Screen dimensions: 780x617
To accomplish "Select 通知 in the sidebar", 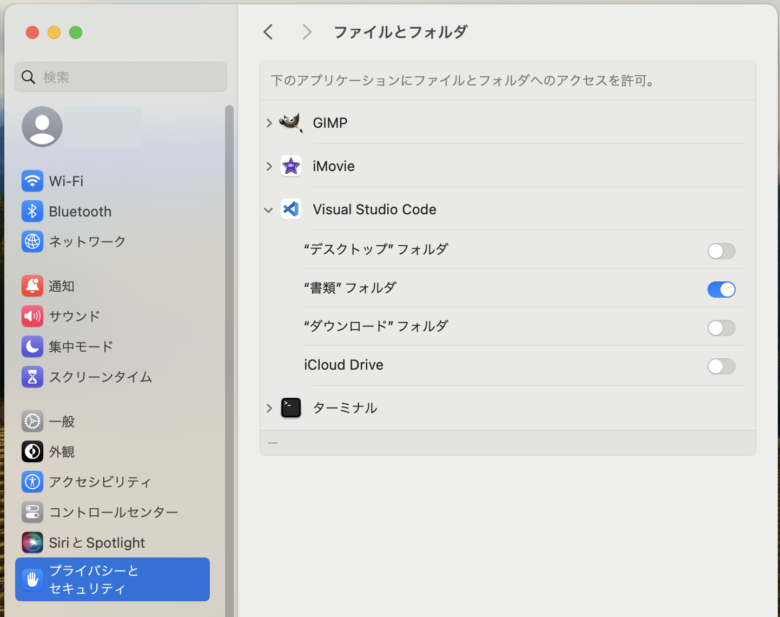I will pos(61,286).
